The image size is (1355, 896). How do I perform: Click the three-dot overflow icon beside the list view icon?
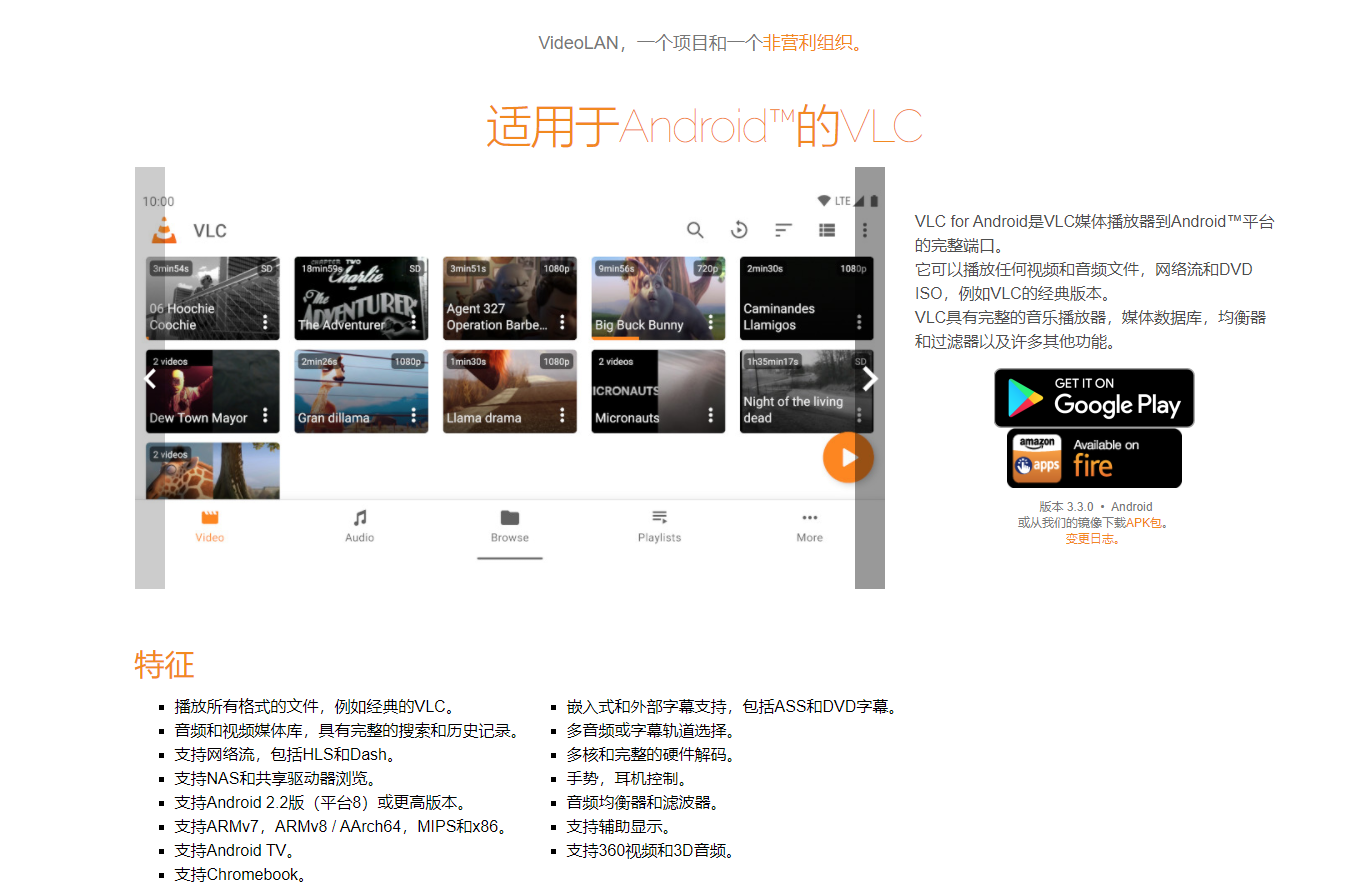point(865,230)
